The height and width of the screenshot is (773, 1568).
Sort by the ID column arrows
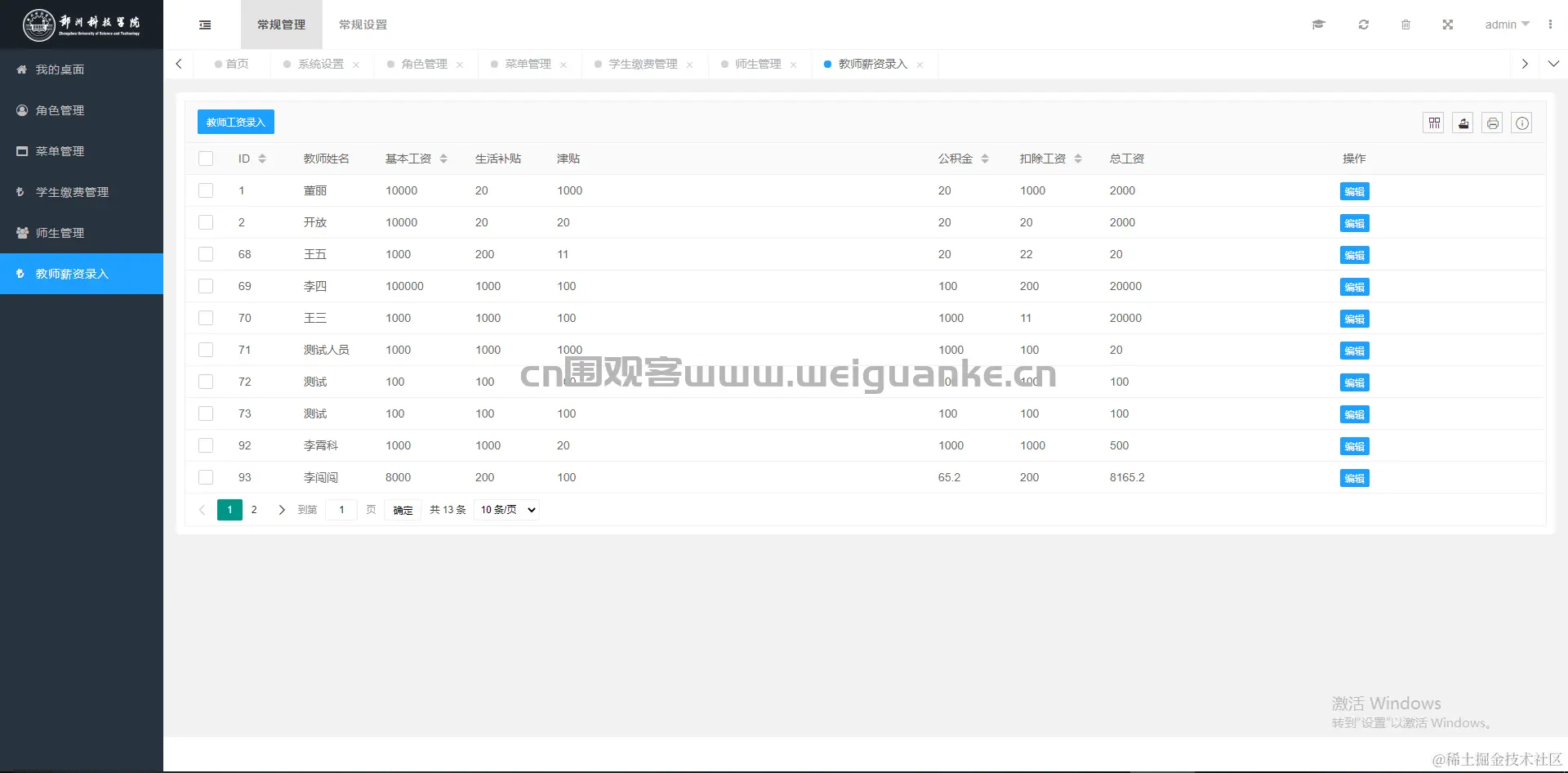tap(262, 159)
